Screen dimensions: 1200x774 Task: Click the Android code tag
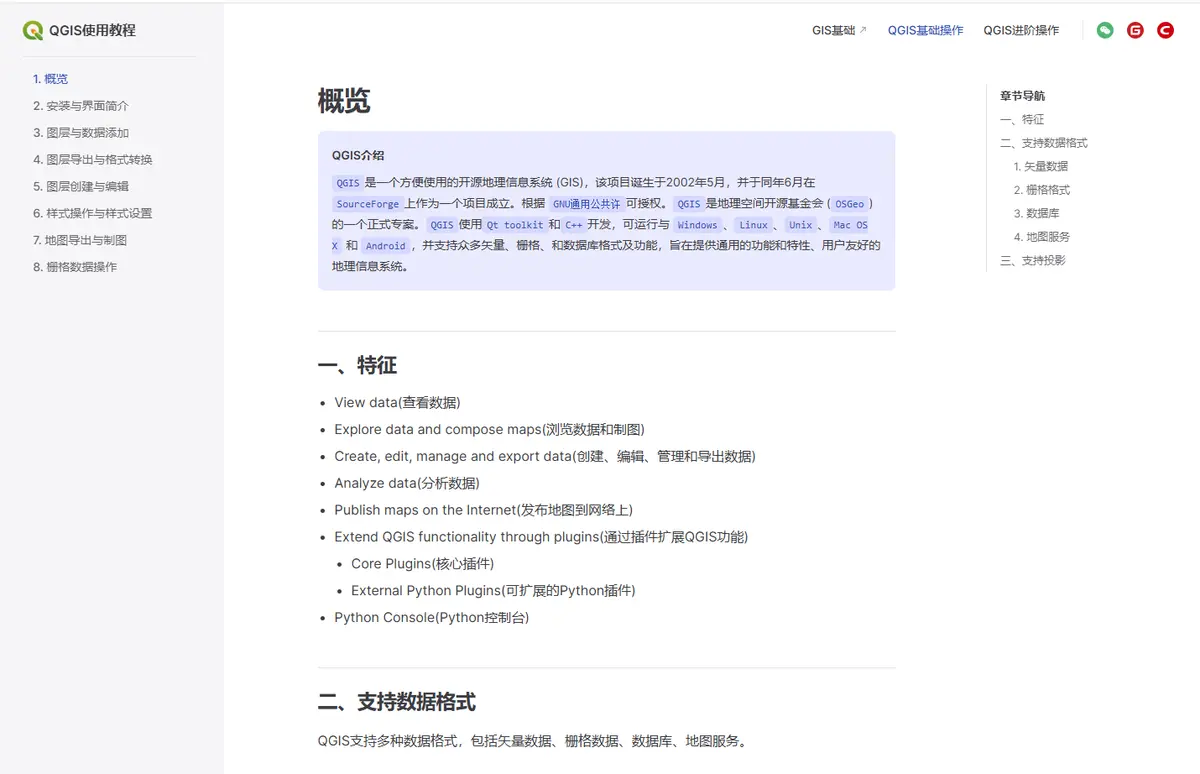[x=385, y=246]
